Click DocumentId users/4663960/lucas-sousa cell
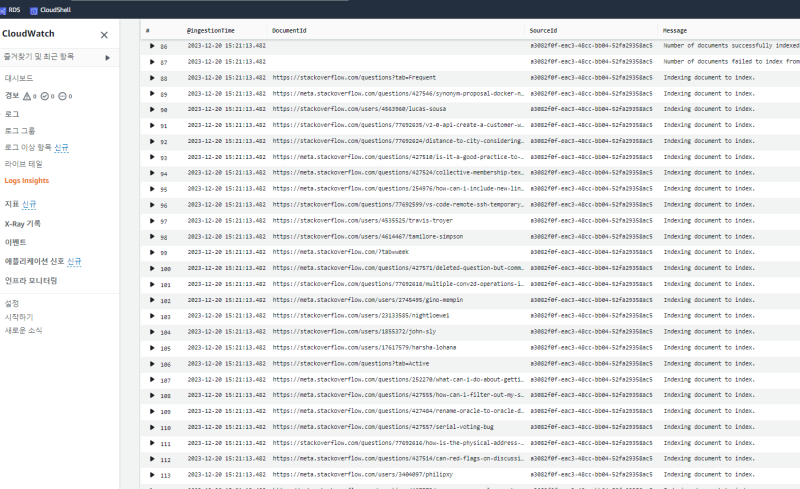 pyautogui.click(x=359, y=109)
